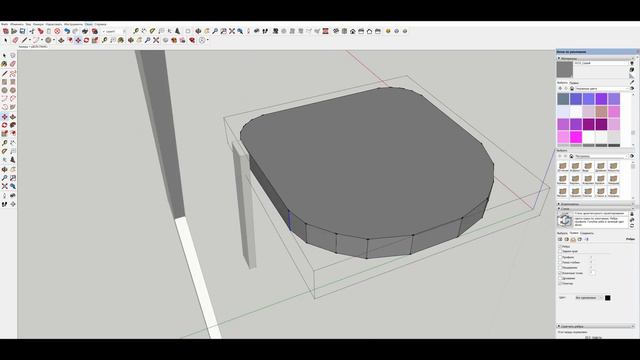The height and width of the screenshot is (360, 640).
Task: Pick the blue-gray swatch in first row
Action: pos(563,99)
